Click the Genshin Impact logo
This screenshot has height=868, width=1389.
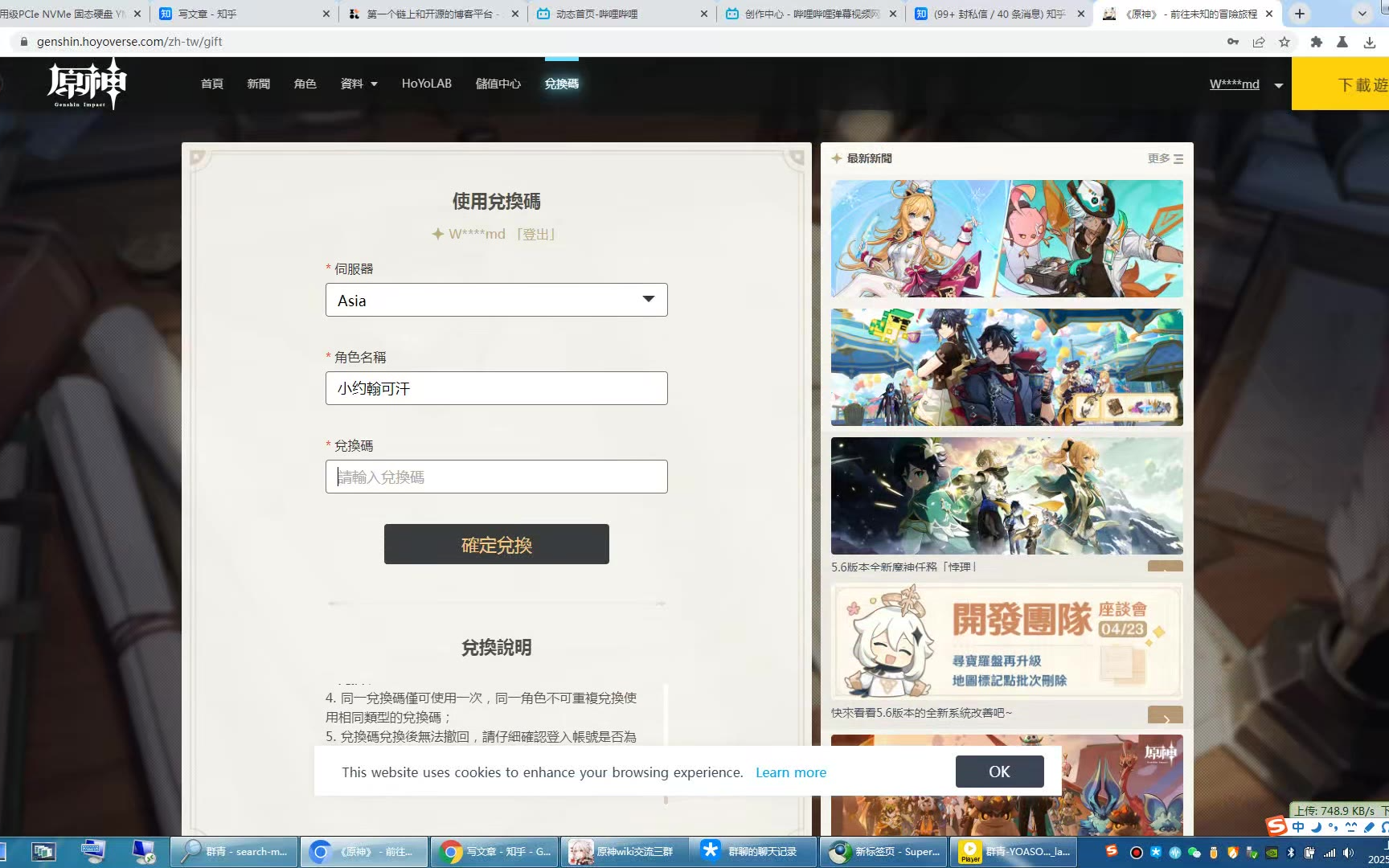point(87,83)
